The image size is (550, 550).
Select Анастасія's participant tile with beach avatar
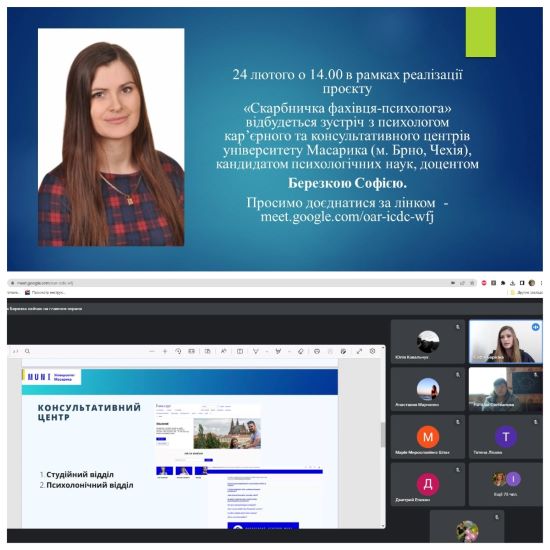tap(428, 389)
